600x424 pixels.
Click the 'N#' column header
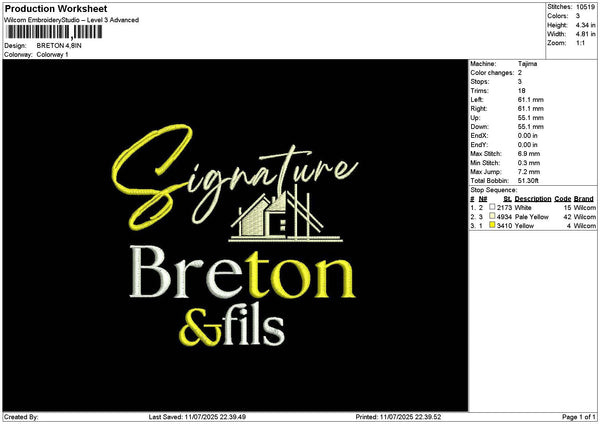(x=483, y=199)
